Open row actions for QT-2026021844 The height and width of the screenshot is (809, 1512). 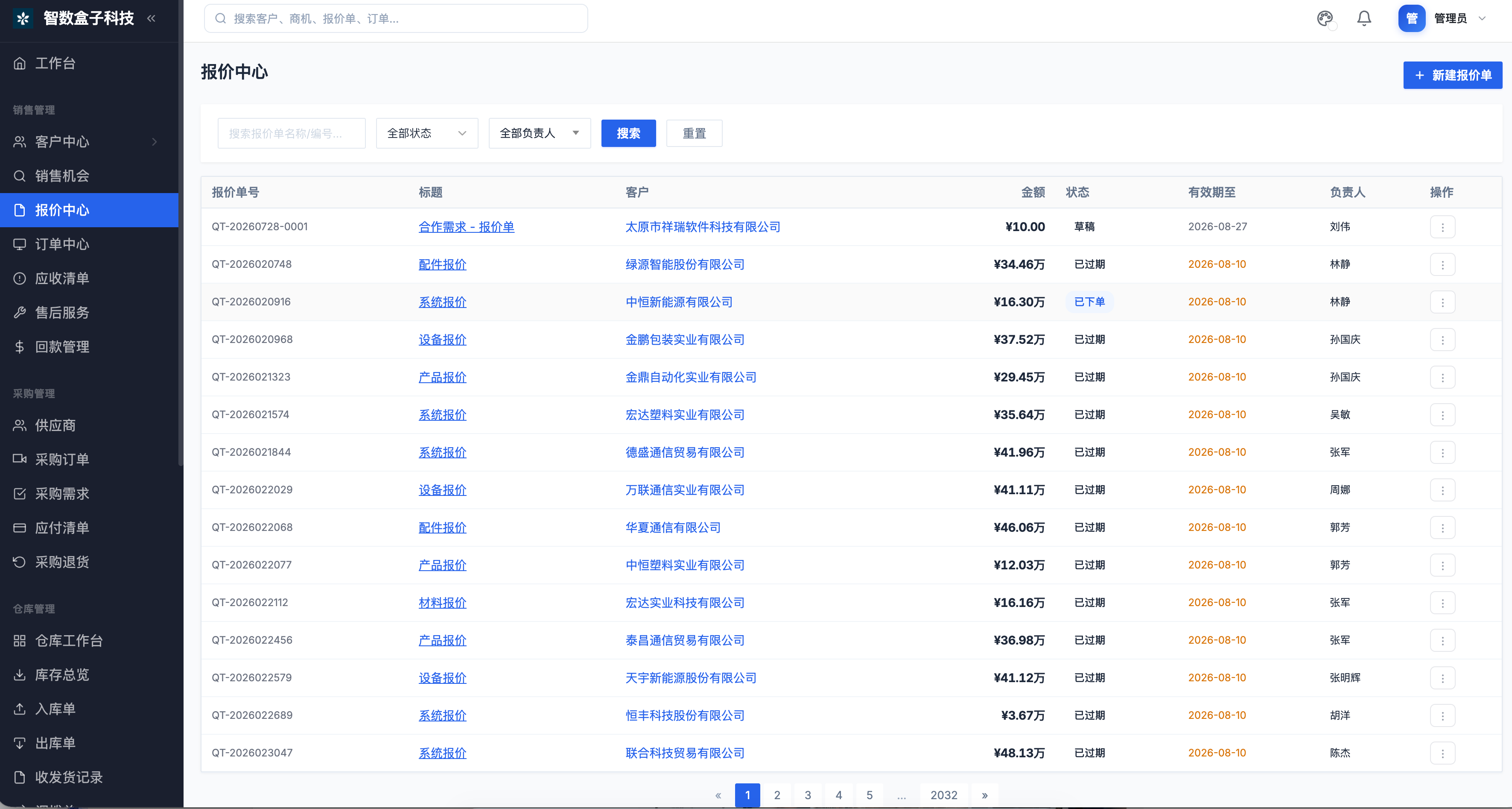(x=1442, y=452)
